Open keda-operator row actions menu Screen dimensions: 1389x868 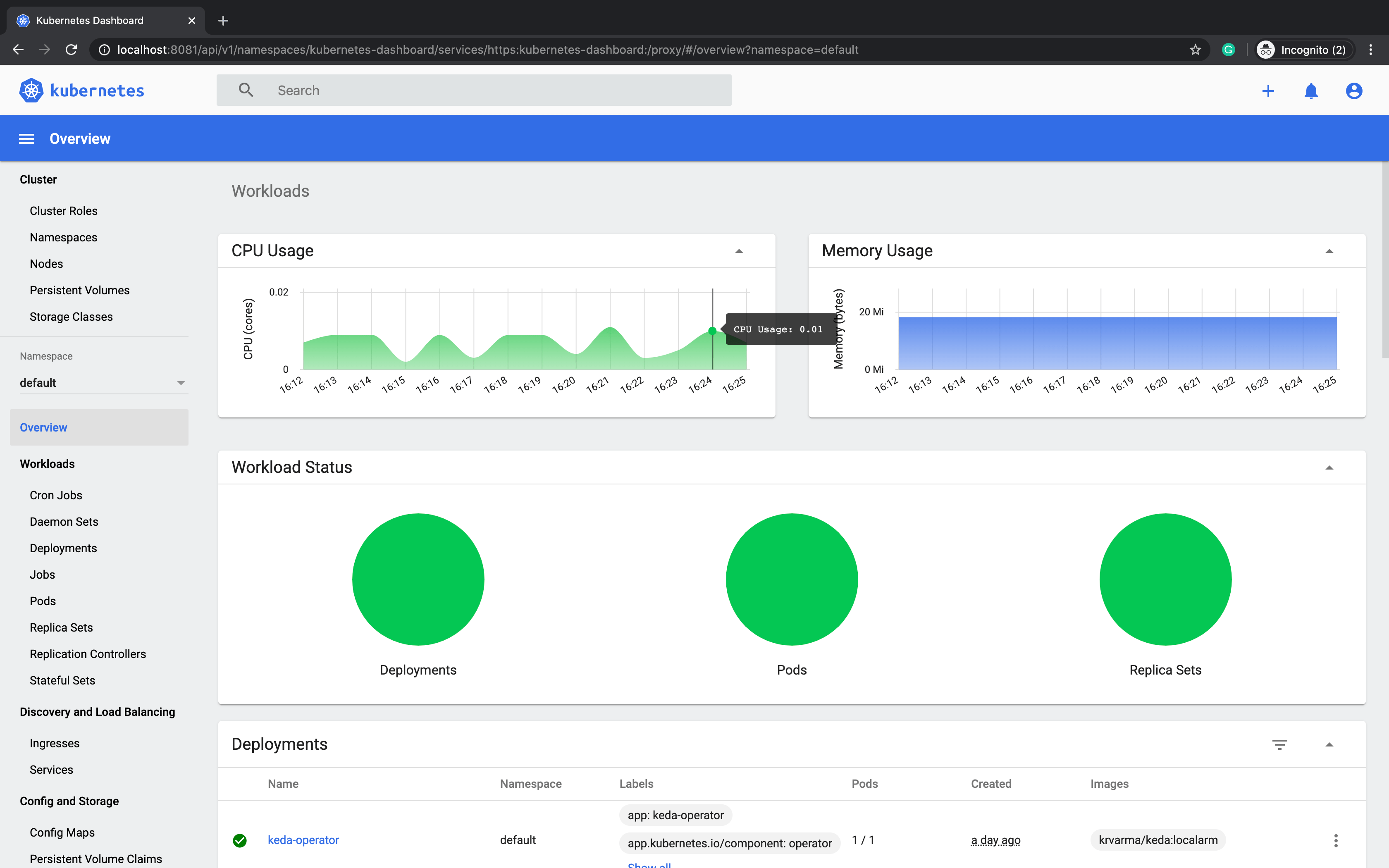coord(1336,840)
